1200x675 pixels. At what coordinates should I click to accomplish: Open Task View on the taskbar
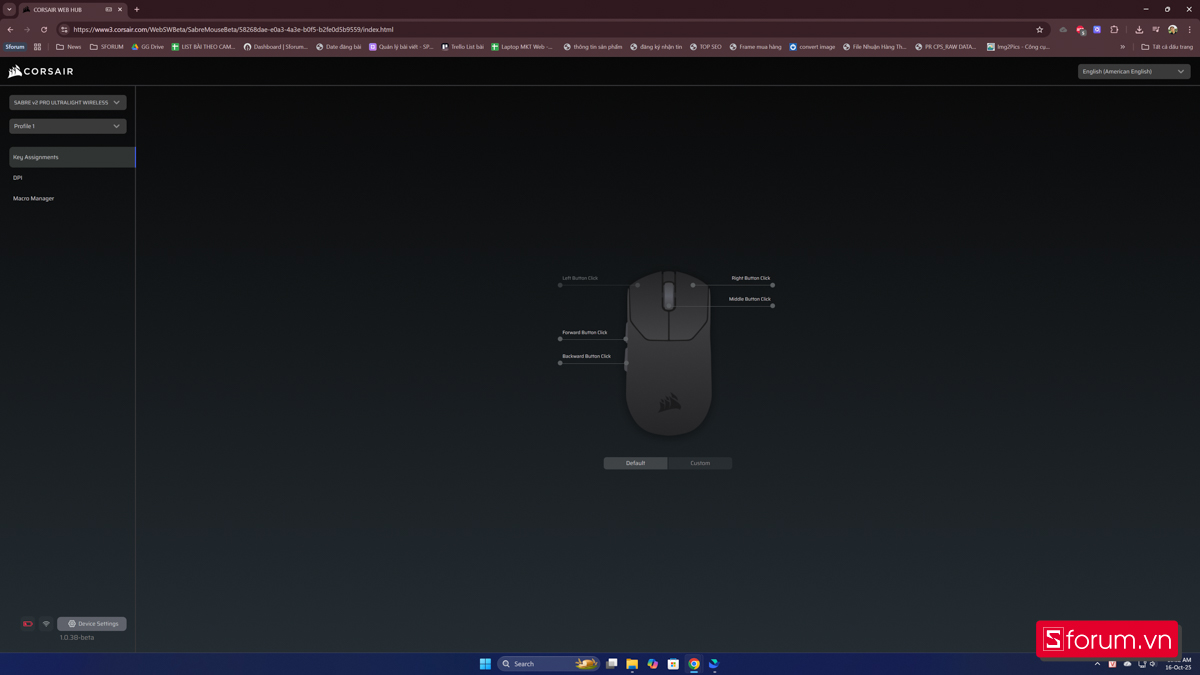pyautogui.click(x=612, y=664)
